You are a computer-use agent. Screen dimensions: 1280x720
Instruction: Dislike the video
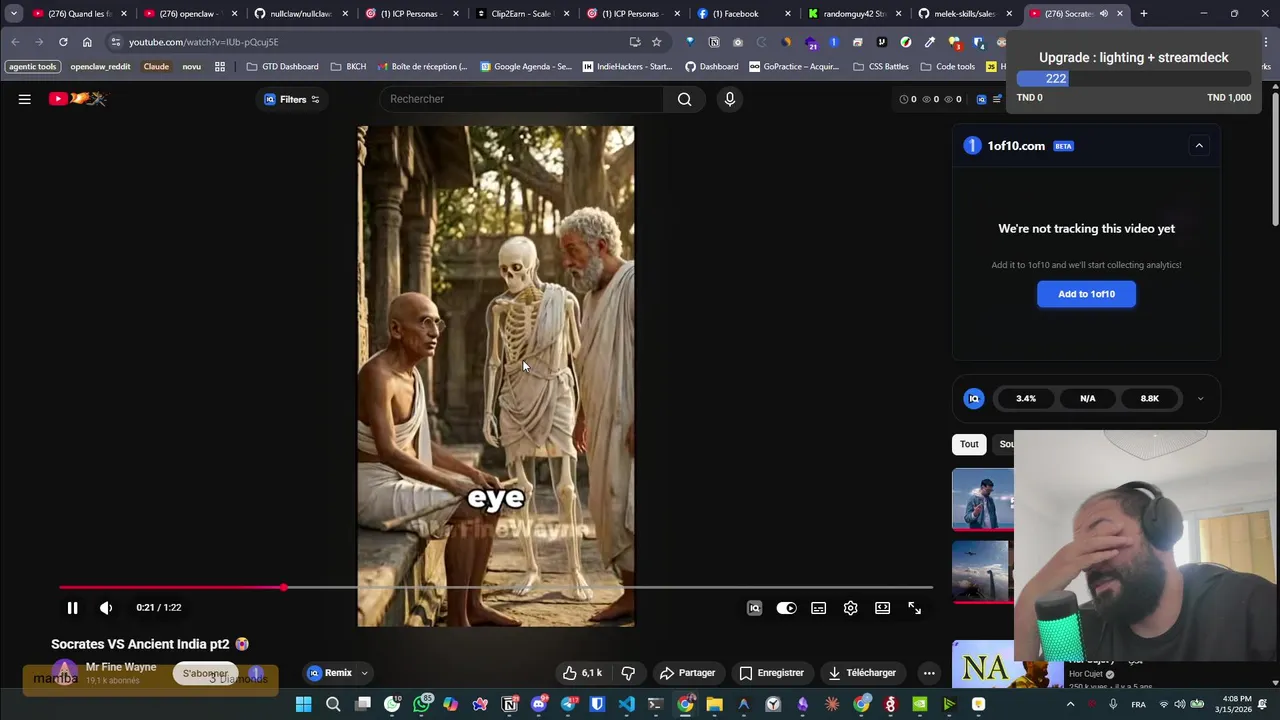(628, 673)
